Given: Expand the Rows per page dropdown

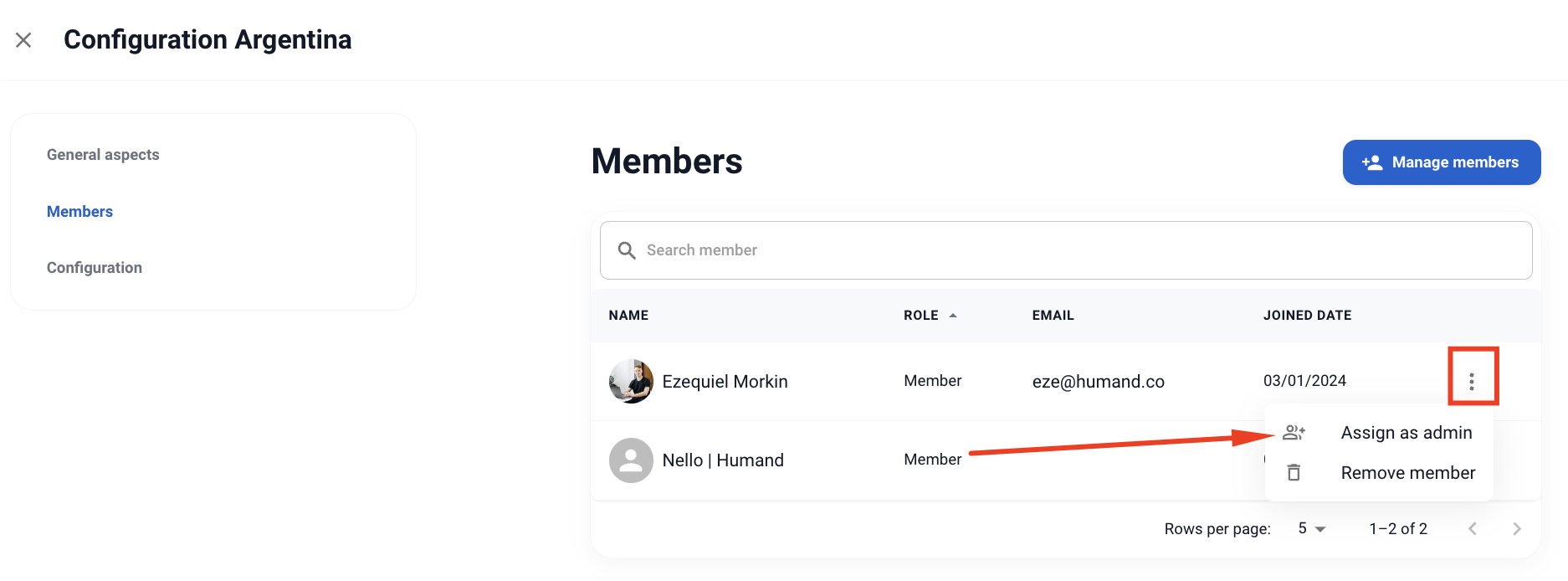Looking at the screenshot, I should coord(1312,529).
